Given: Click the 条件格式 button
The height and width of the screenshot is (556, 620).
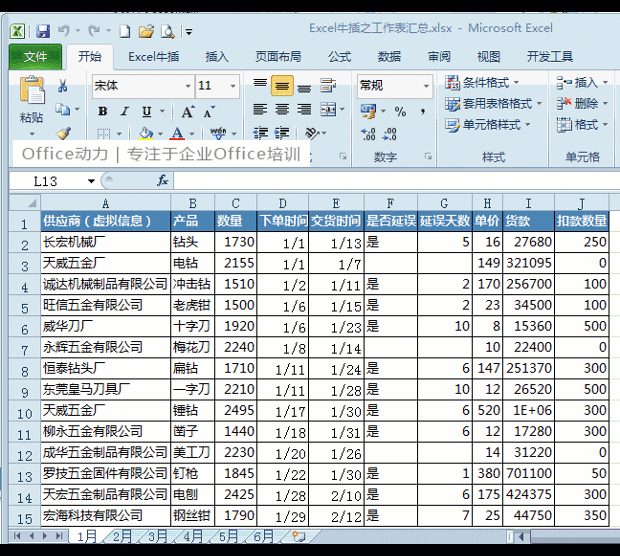Looking at the screenshot, I should click(482, 83).
